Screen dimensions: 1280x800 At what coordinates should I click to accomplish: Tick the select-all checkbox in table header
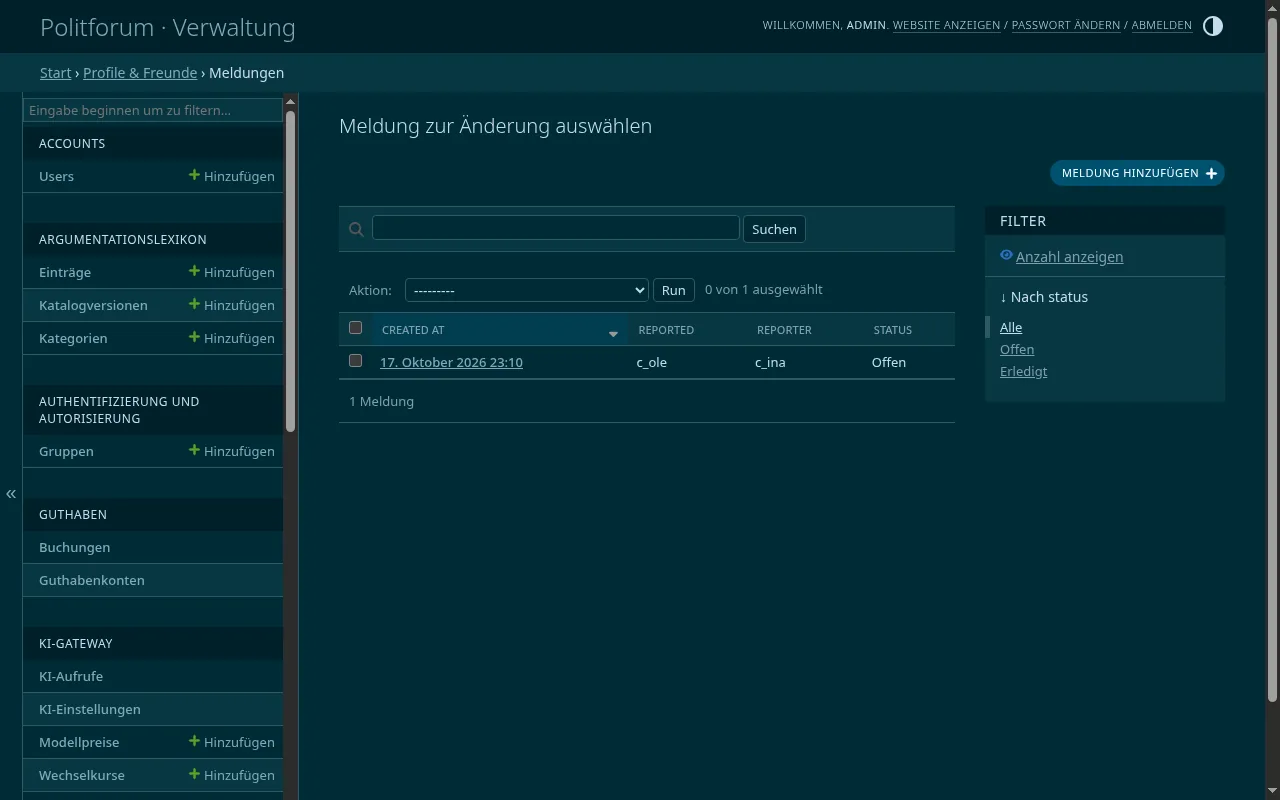pos(355,328)
